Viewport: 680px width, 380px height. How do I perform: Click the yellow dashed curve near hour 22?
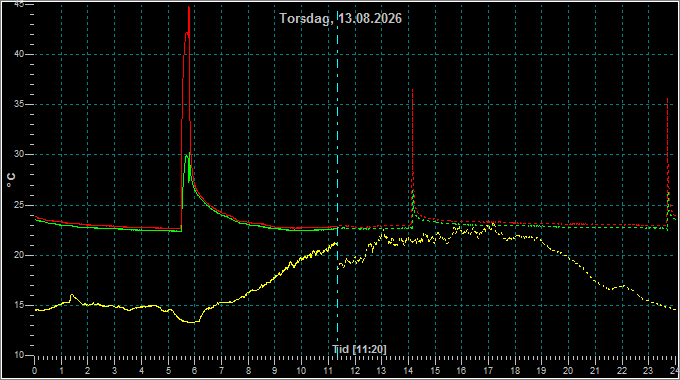tap(622, 286)
